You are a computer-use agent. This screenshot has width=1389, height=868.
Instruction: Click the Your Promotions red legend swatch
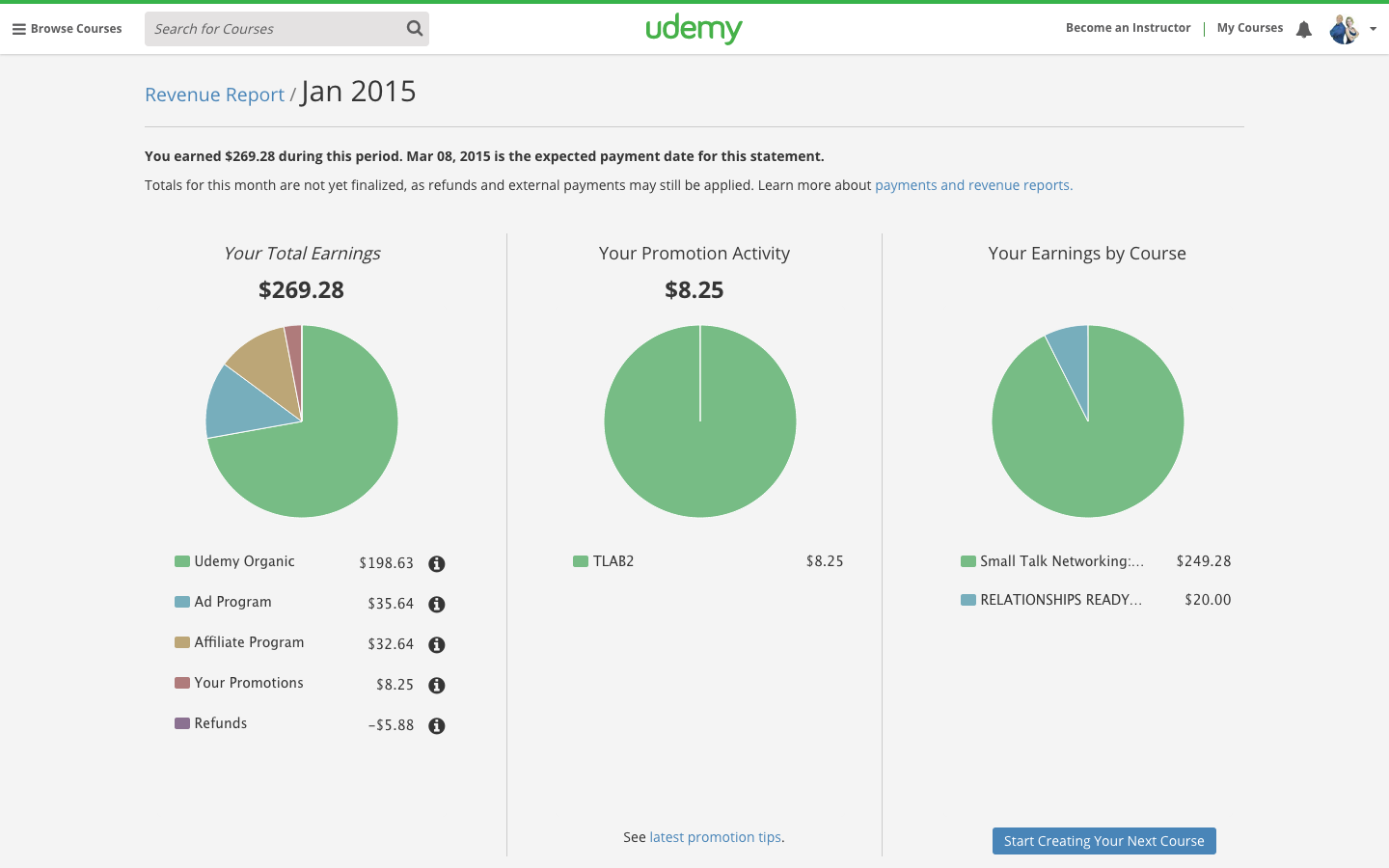tap(182, 683)
